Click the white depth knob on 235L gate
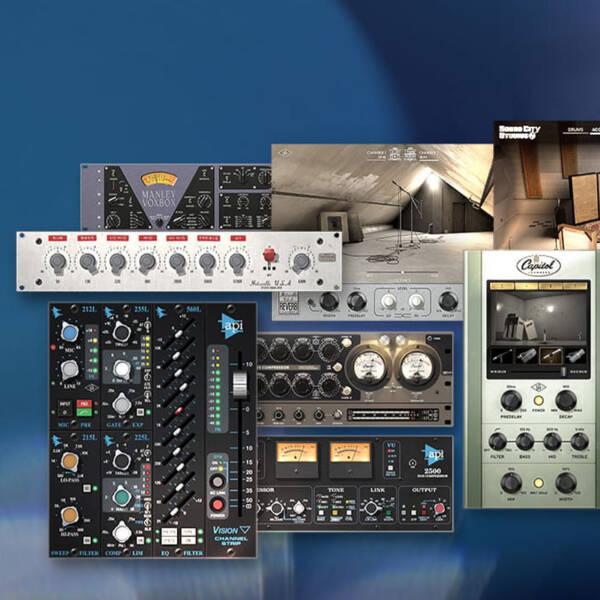The image size is (600, 600). [122, 369]
